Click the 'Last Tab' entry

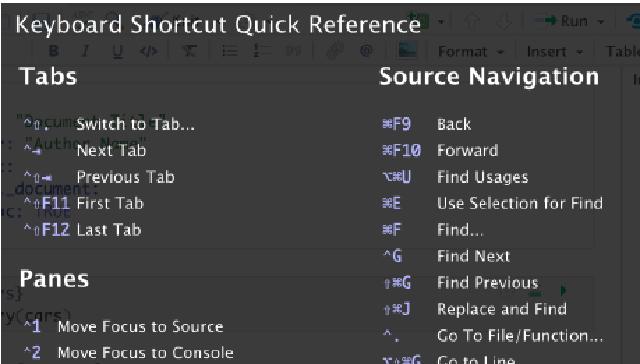109,230
